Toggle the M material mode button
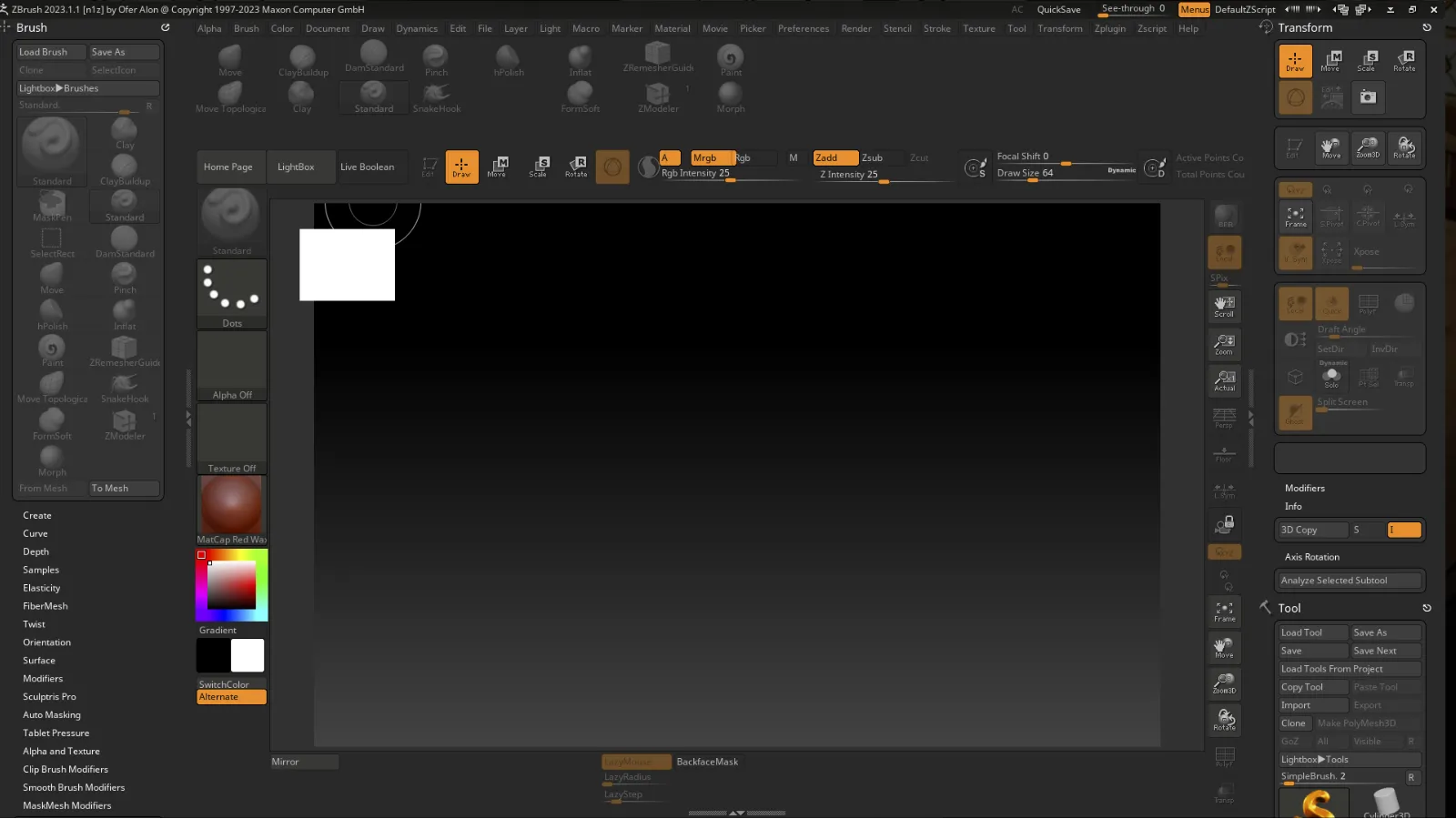 click(x=794, y=157)
